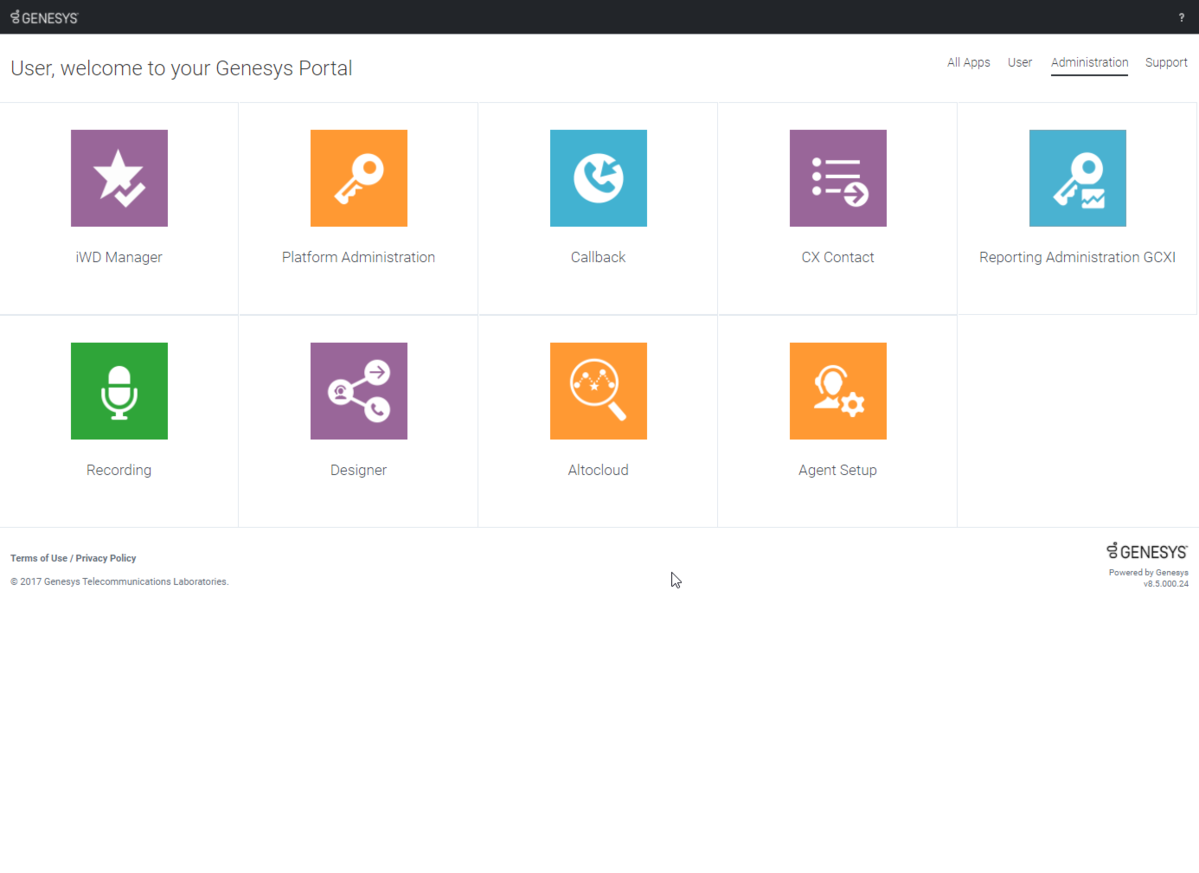Click the Designer label
Image resolution: width=1199 pixels, height=873 pixels.
(359, 470)
